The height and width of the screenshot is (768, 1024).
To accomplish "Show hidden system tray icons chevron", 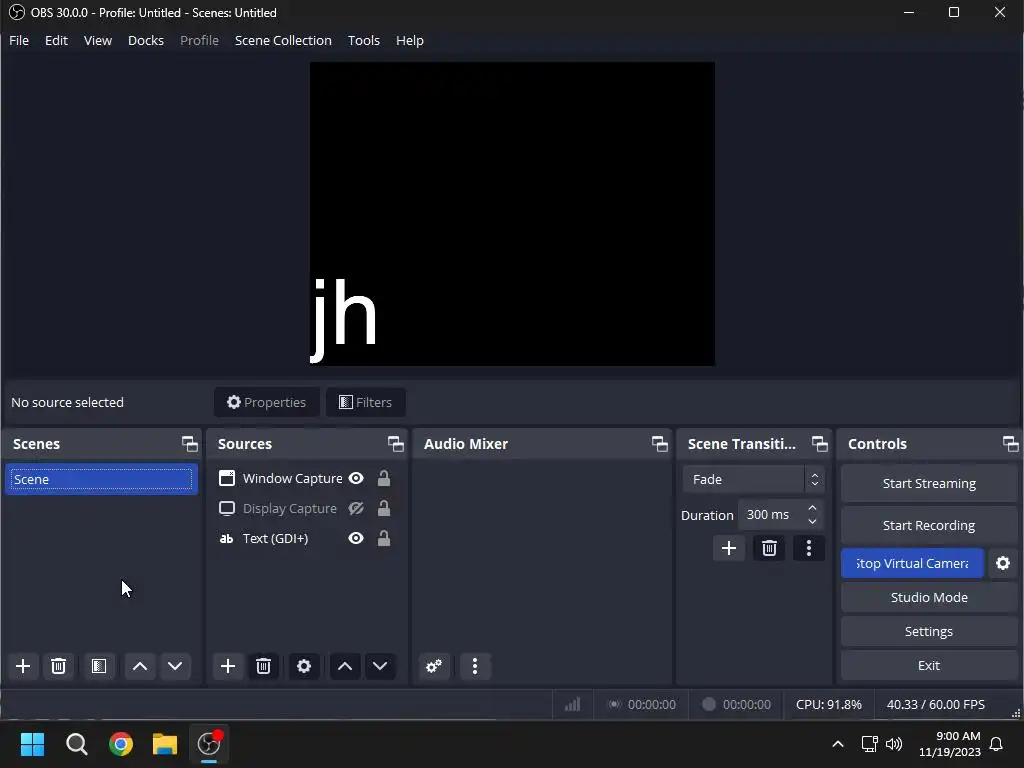I will pyautogui.click(x=838, y=744).
